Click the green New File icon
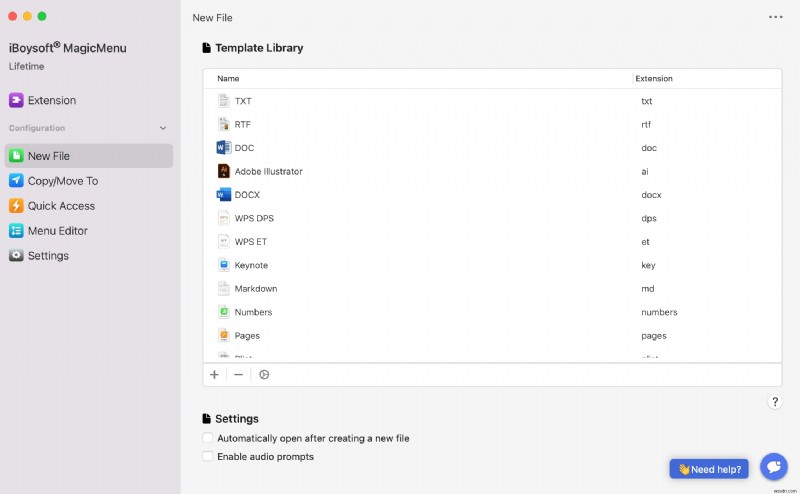 click(x=16, y=156)
